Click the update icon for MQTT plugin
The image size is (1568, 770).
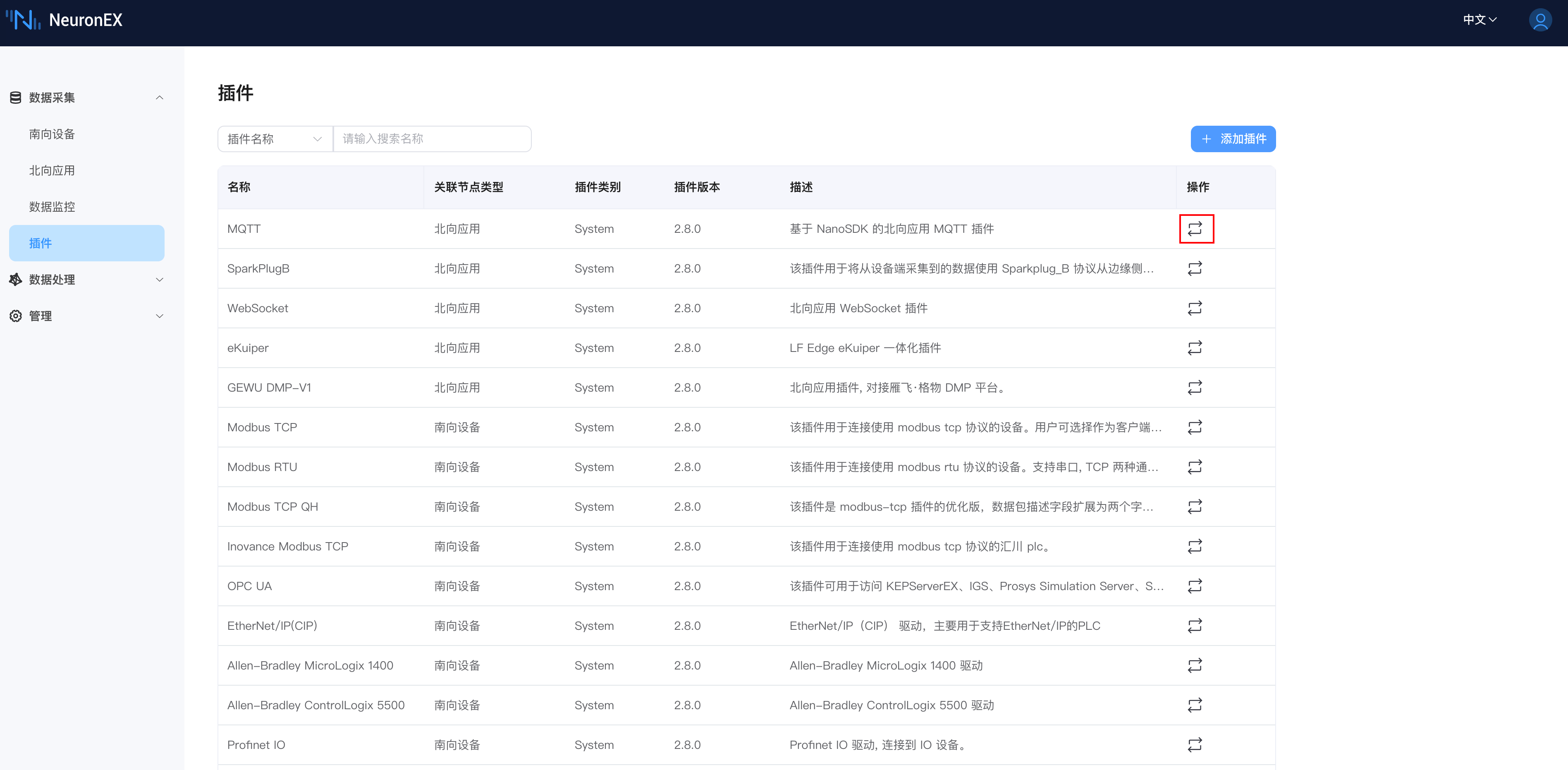point(1194,229)
